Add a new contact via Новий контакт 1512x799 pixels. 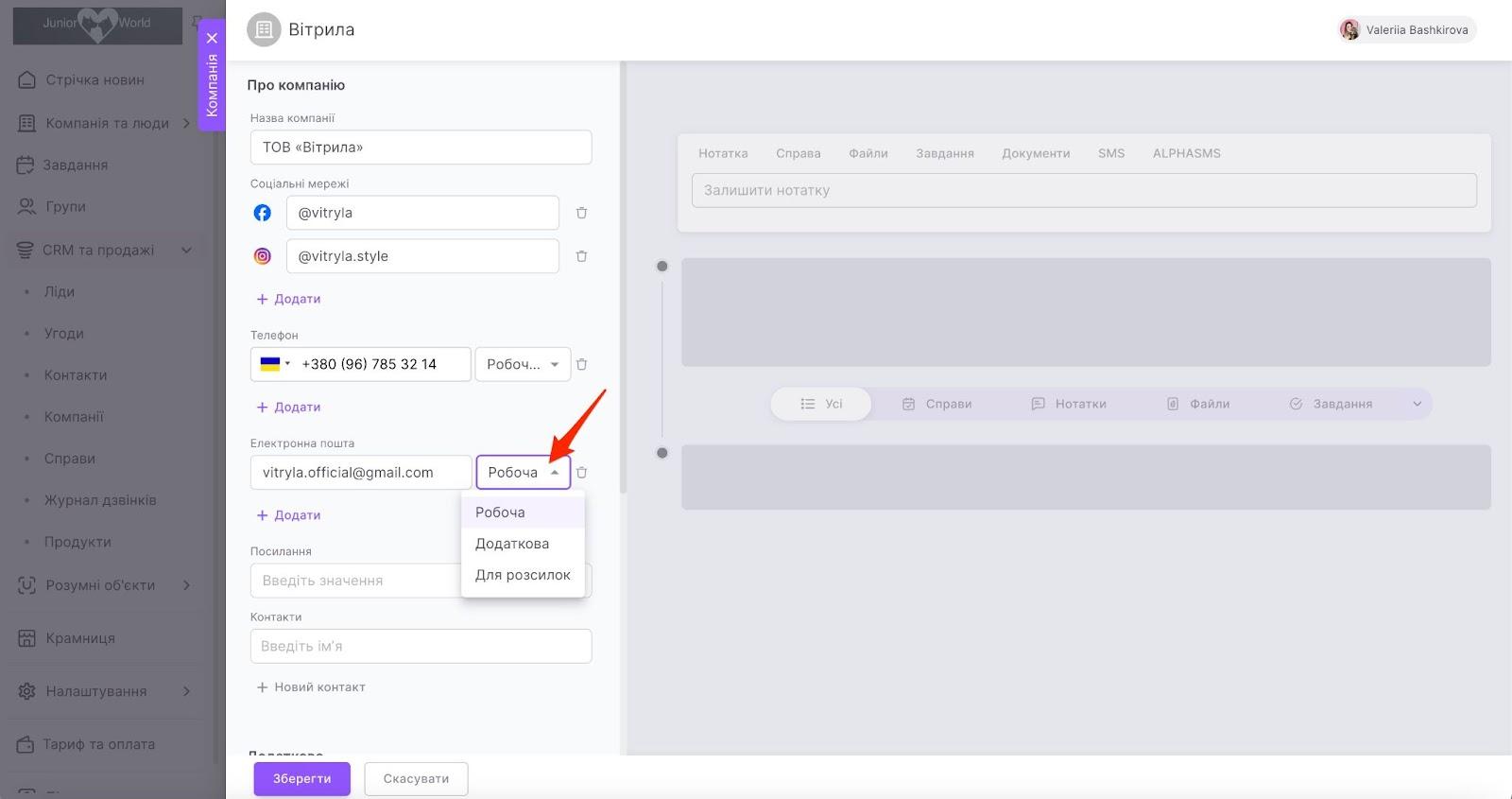coord(311,687)
